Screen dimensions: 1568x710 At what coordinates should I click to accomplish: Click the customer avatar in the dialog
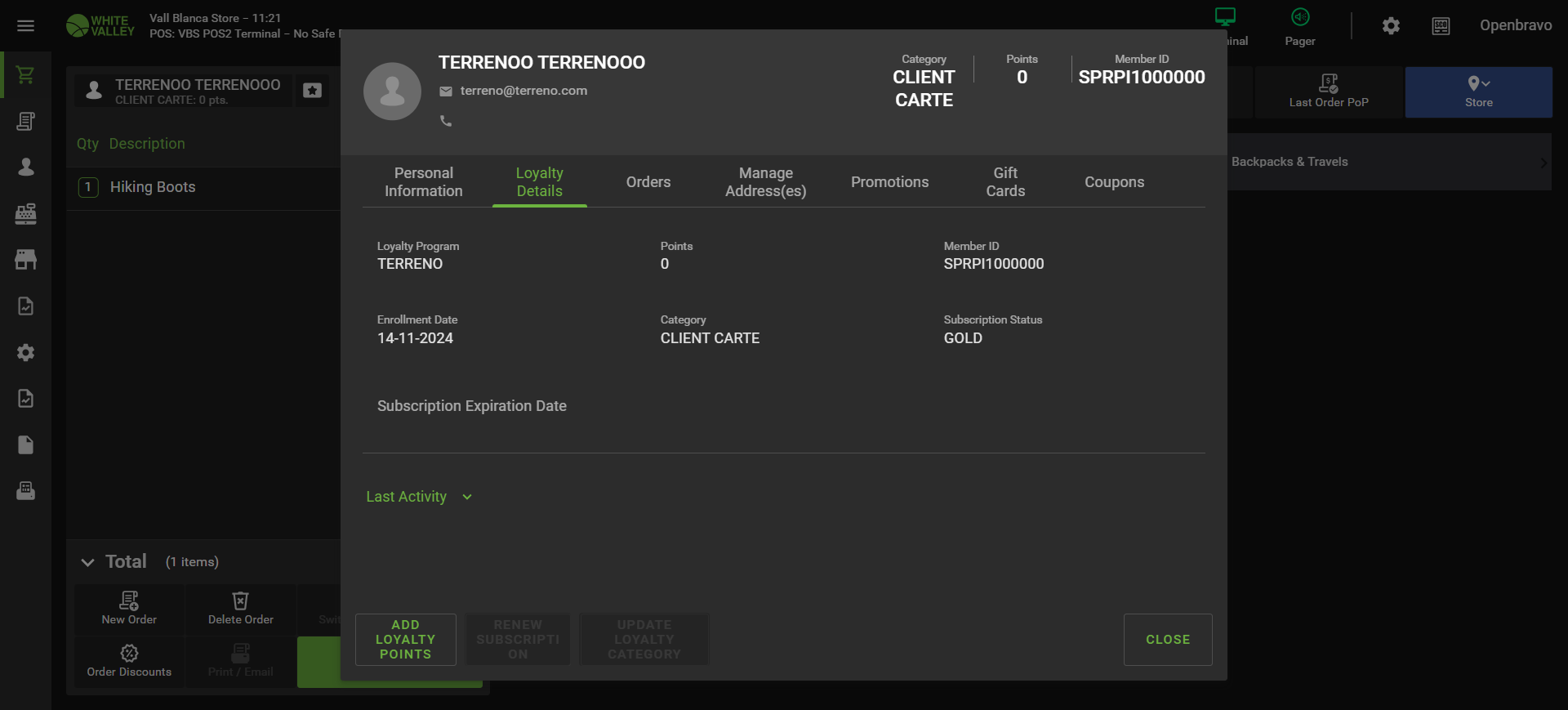392,92
